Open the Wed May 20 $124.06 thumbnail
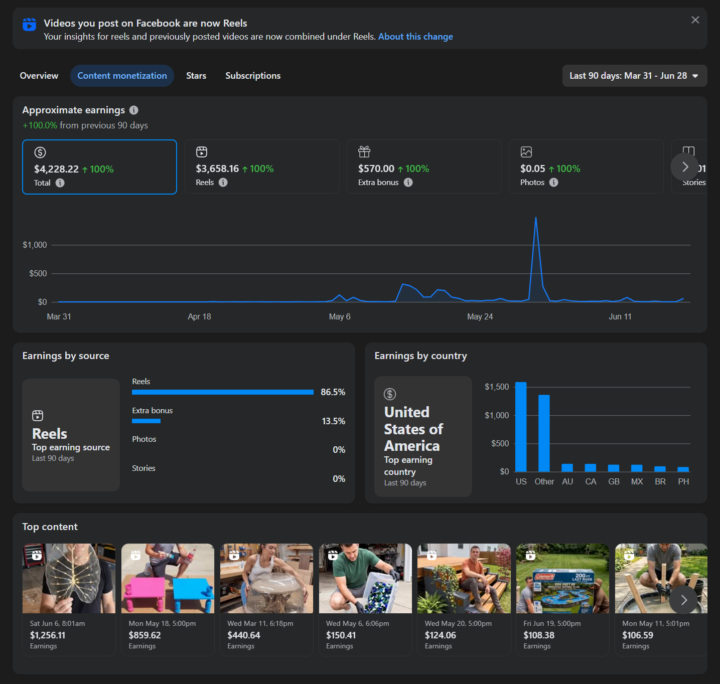Image resolution: width=720 pixels, height=684 pixels. [x=464, y=578]
